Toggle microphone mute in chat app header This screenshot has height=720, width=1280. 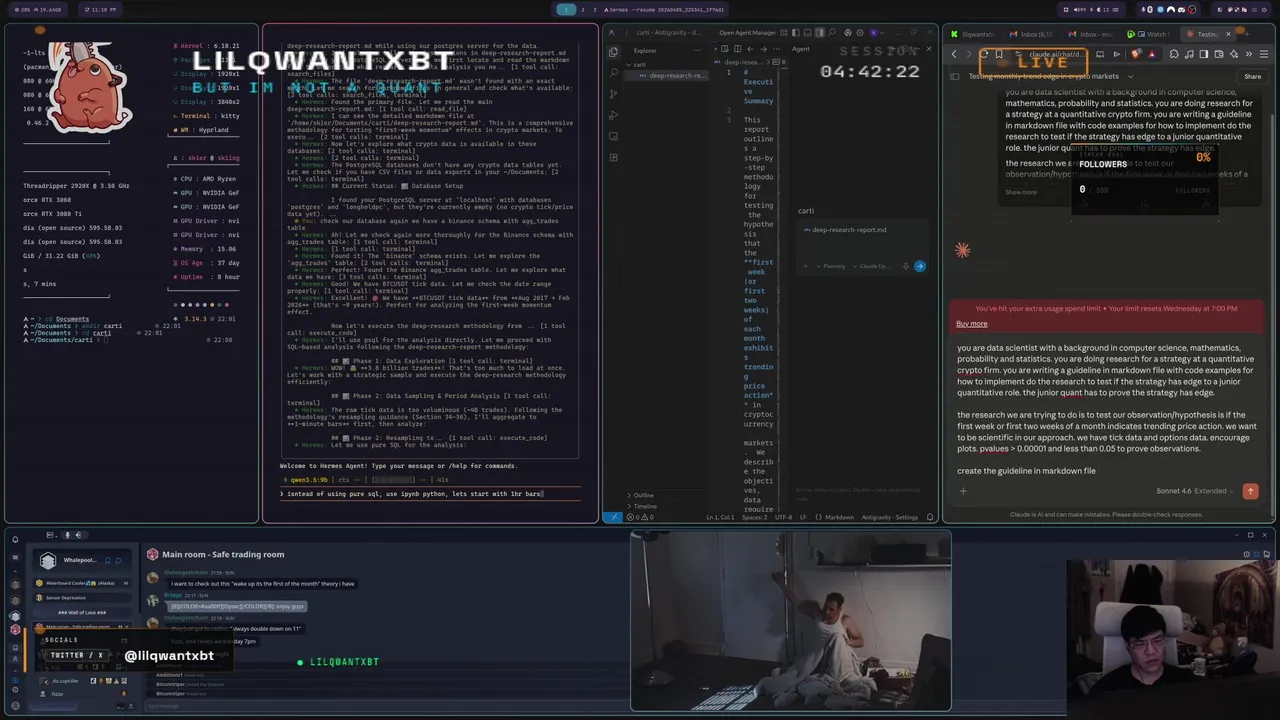(x=68, y=535)
